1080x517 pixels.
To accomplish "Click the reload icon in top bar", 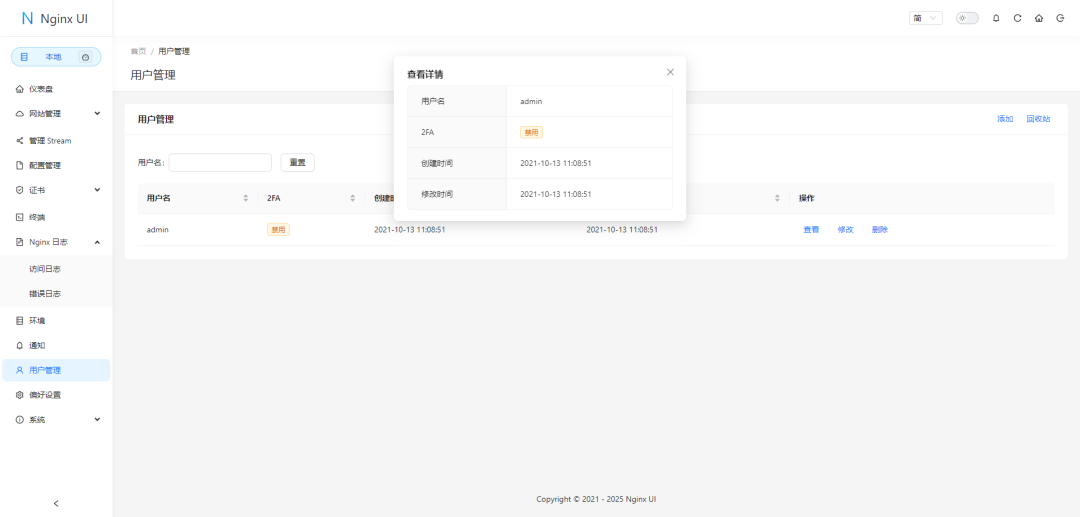I will (x=1017, y=18).
